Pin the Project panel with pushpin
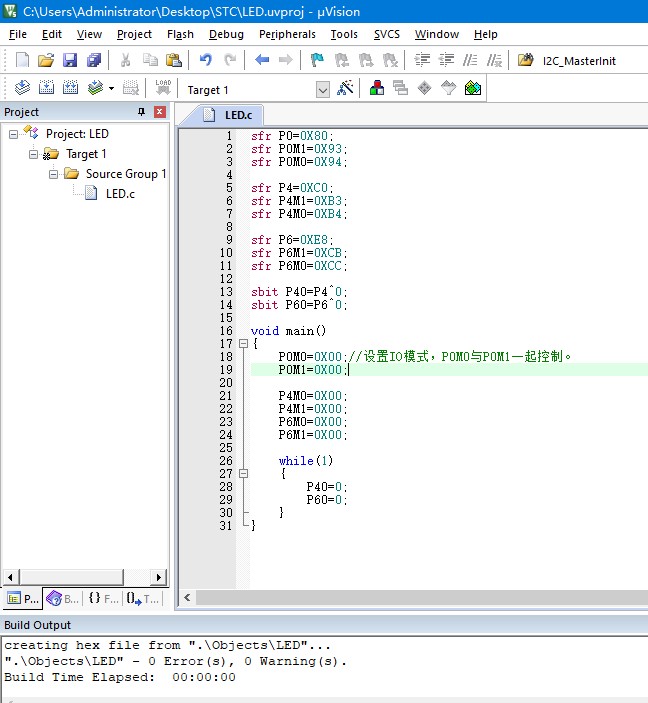The image size is (648, 703). [141, 112]
